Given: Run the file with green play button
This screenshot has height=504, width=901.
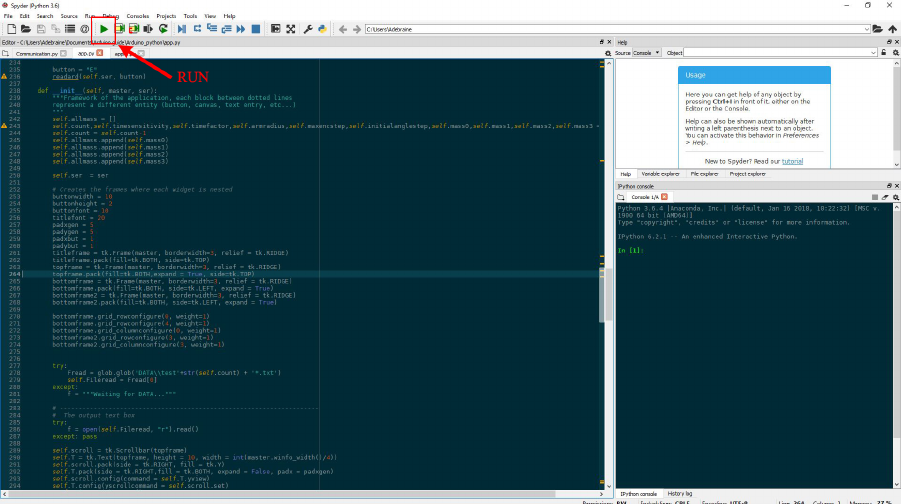Looking at the screenshot, I should coord(104,29).
